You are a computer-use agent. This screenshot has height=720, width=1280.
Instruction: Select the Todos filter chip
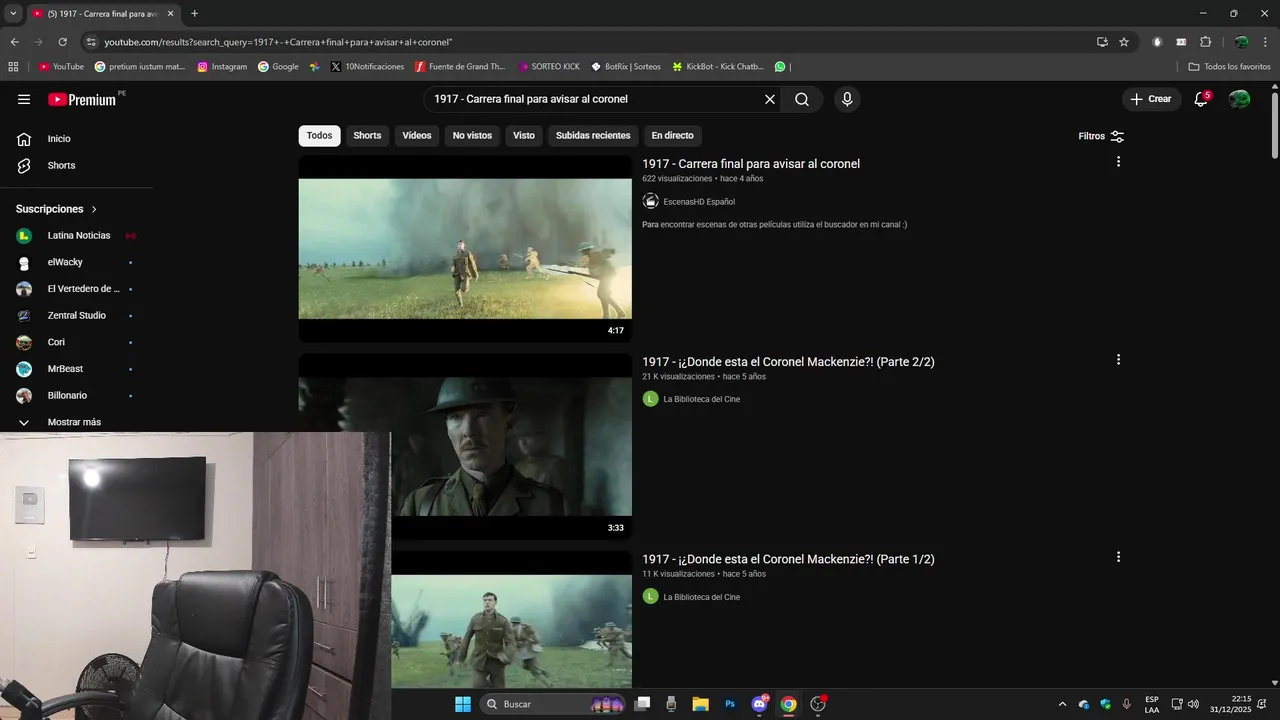[319, 136]
